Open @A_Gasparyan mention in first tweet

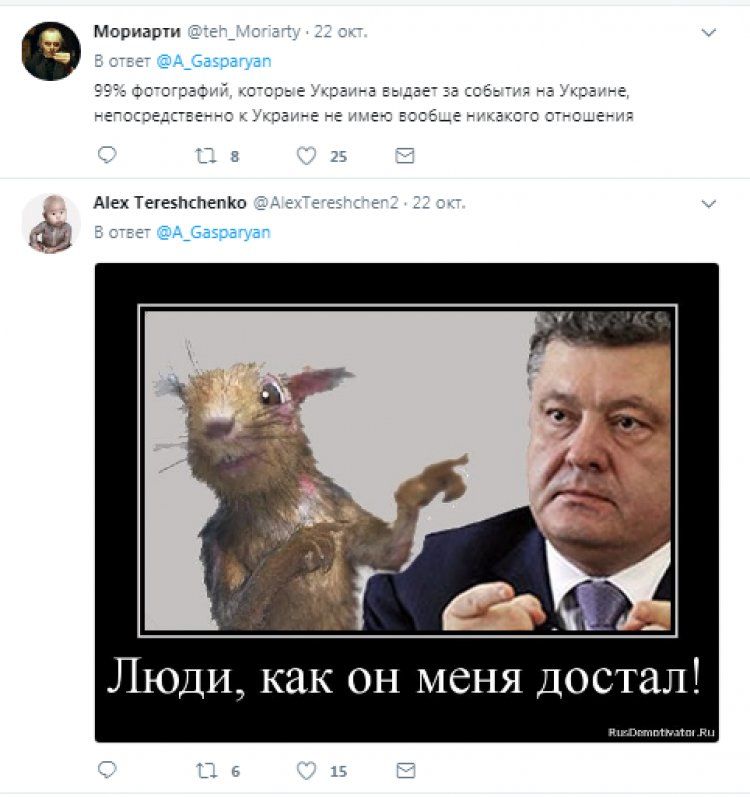coord(213,62)
